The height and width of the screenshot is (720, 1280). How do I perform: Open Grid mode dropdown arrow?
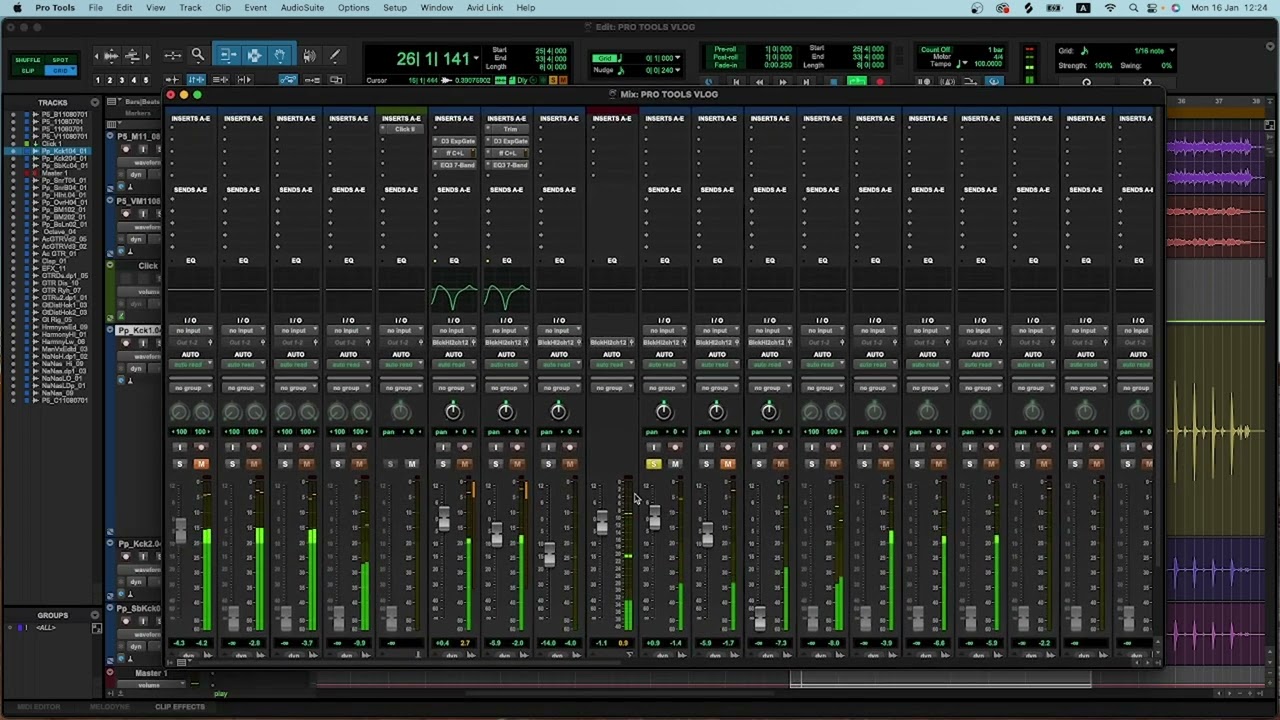click(75, 70)
